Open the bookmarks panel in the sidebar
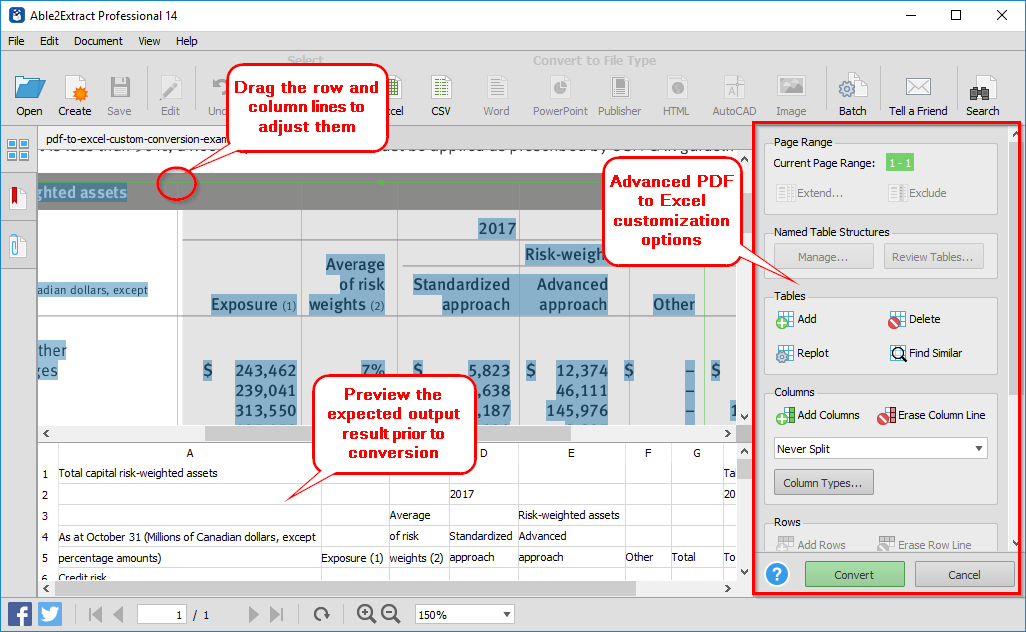The width and height of the screenshot is (1026, 632). point(18,197)
